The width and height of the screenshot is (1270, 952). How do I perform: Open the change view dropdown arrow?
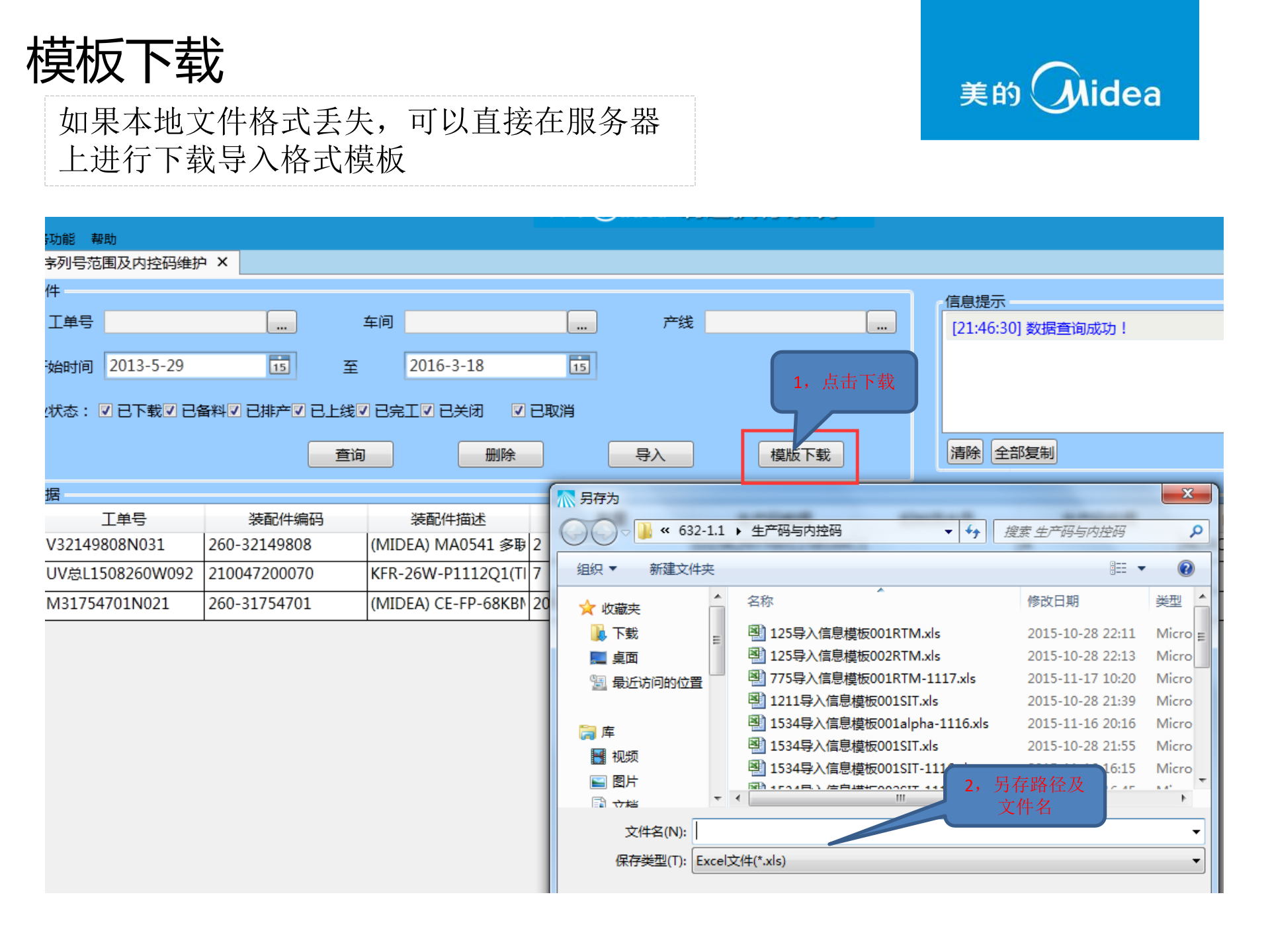tap(1142, 569)
